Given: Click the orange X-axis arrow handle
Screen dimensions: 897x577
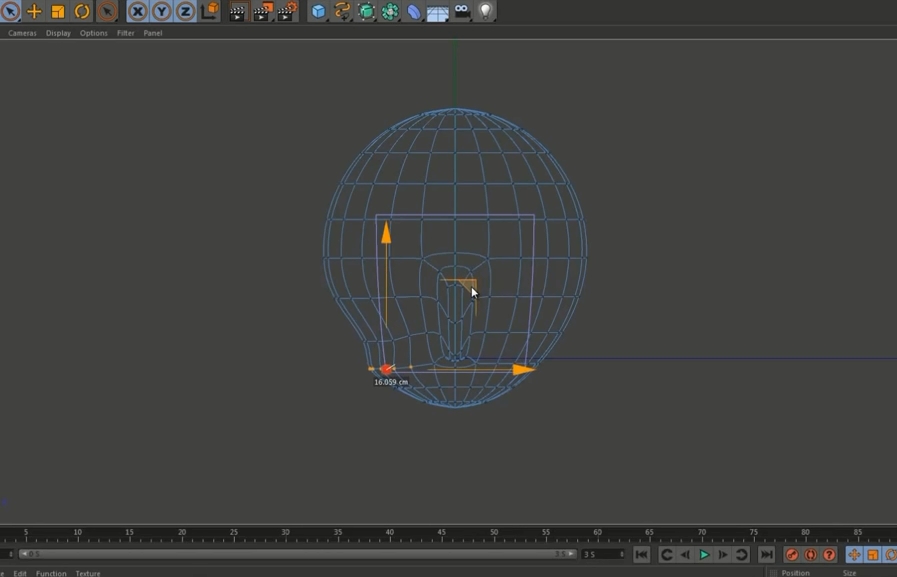Looking at the screenshot, I should click(523, 369).
